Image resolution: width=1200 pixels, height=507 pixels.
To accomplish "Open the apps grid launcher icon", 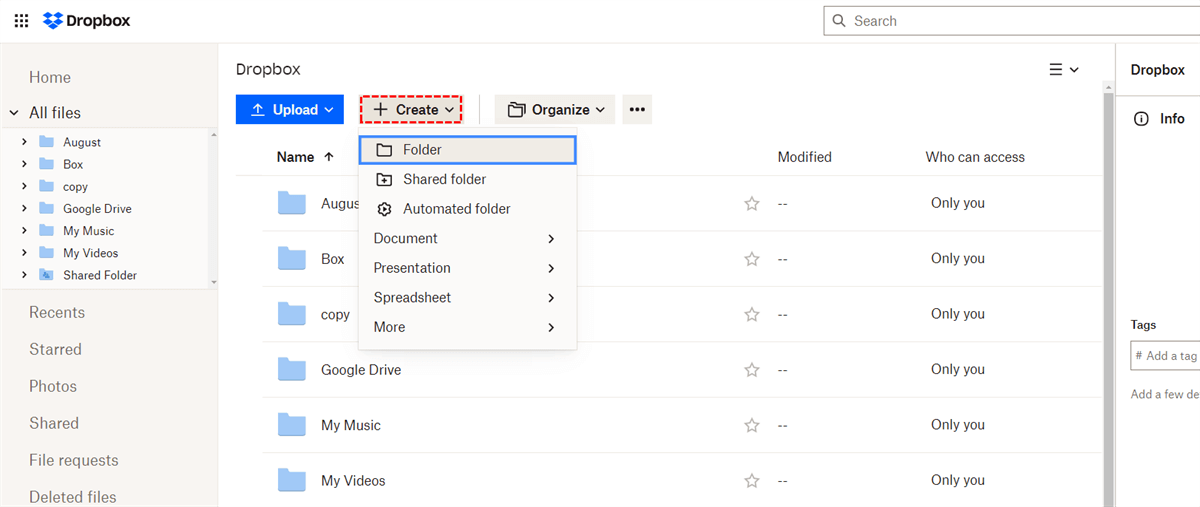I will [21, 21].
